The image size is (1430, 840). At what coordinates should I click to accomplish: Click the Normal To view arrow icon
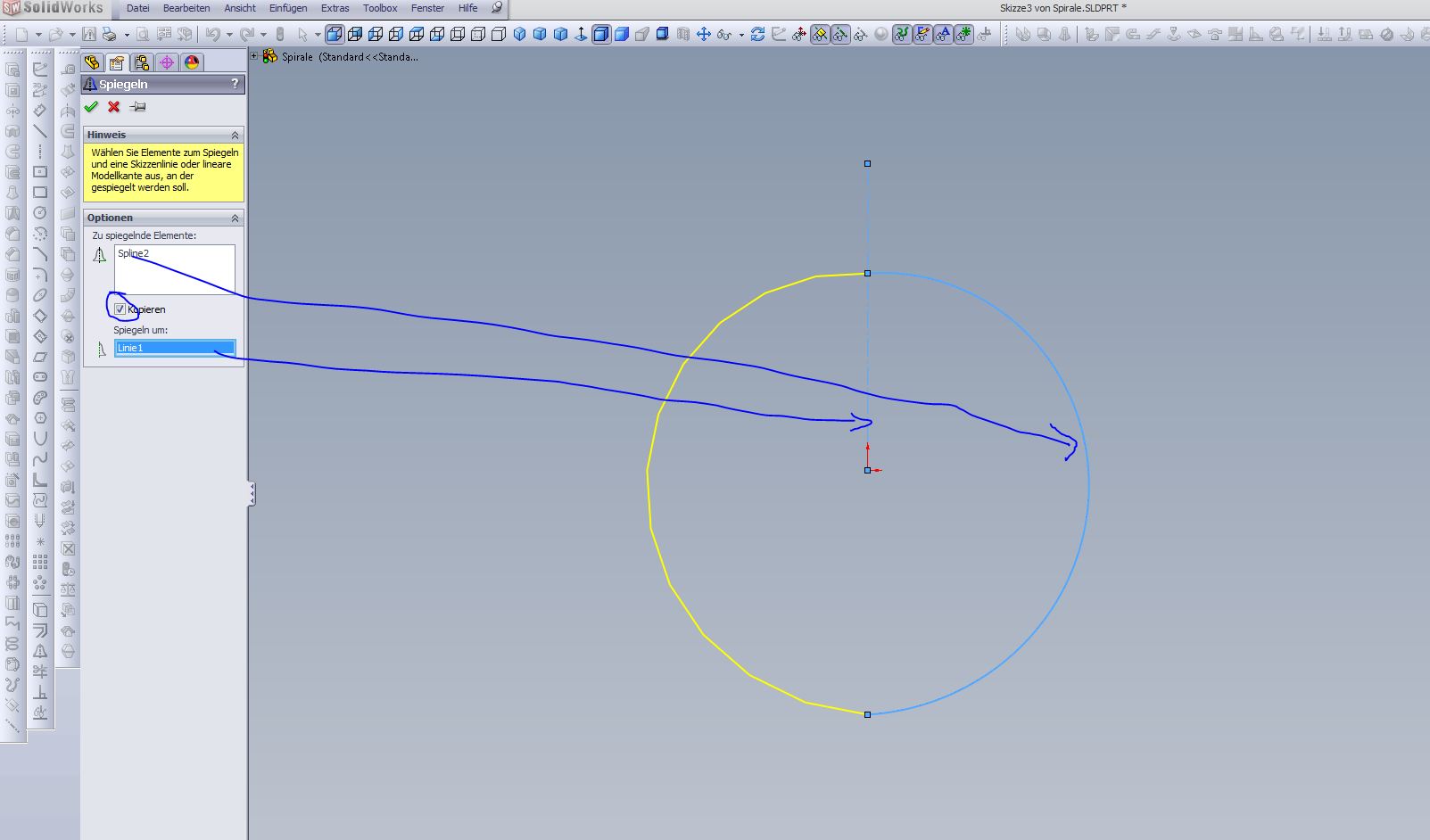point(582,35)
